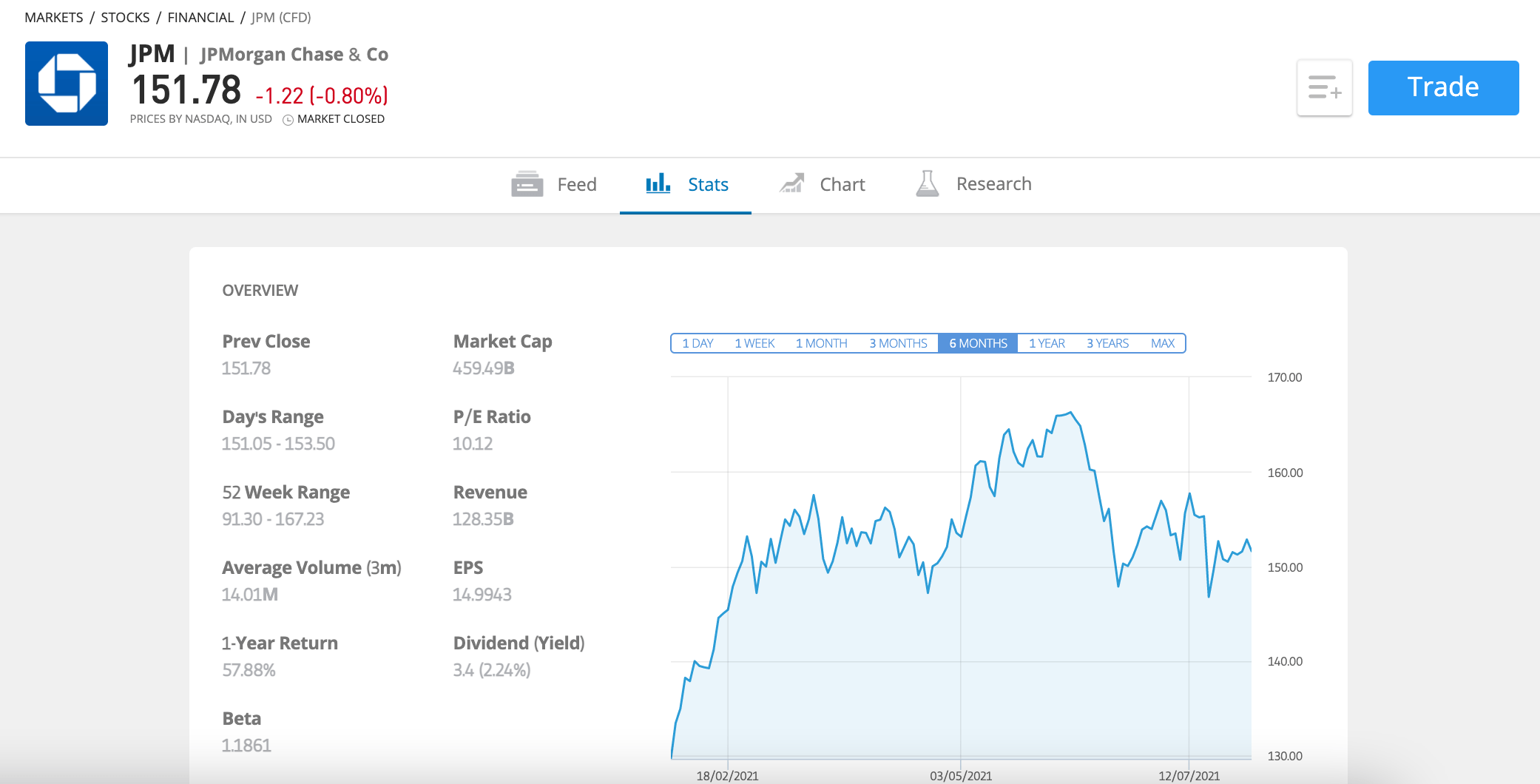This screenshot has height=784, width=1540.
Task: Click the Research flask icon
Action: [x=927, y=183]
